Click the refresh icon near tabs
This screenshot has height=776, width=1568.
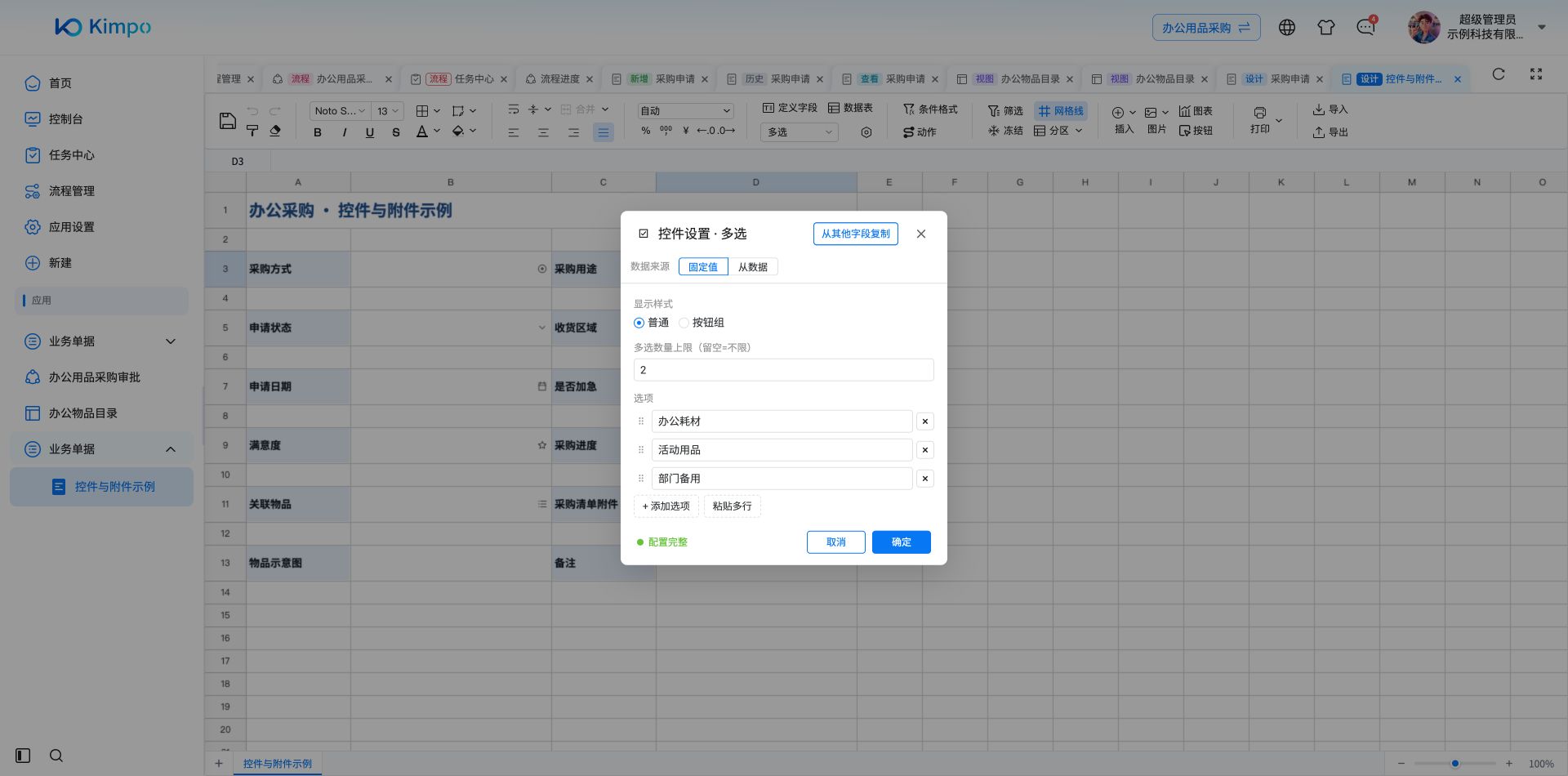point(1499,74)
